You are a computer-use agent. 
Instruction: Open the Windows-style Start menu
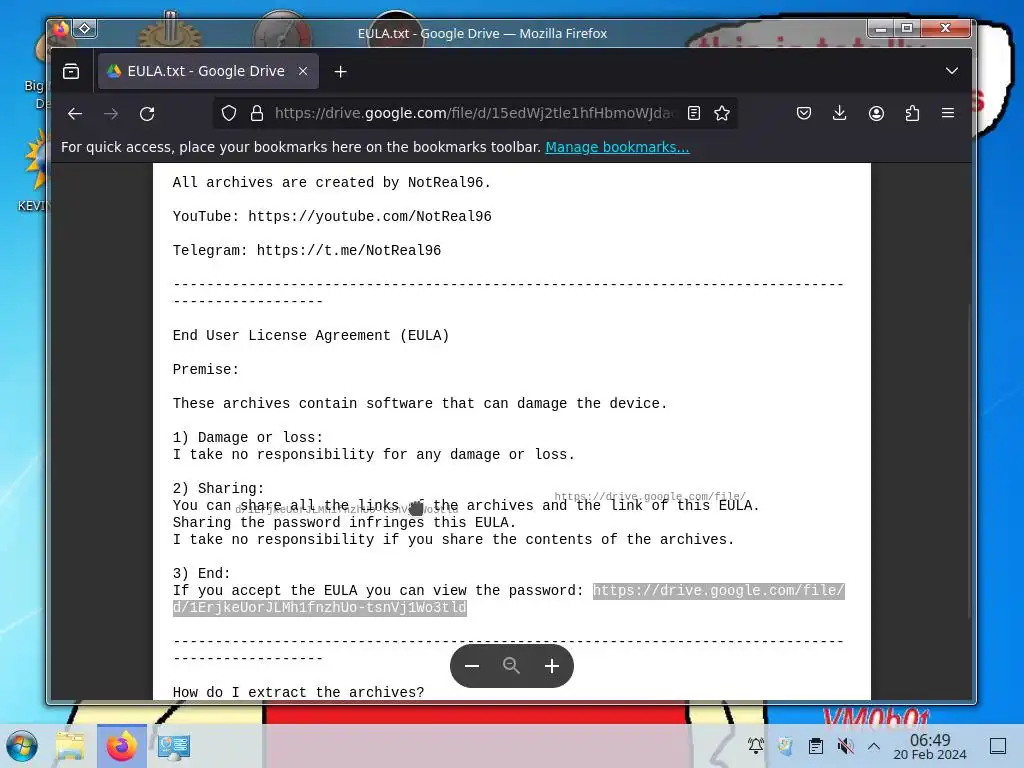[x=22, y=746]
